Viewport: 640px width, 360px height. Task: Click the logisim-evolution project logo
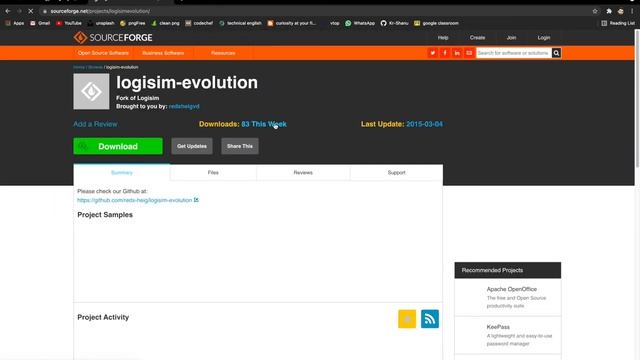pos(91,91)
